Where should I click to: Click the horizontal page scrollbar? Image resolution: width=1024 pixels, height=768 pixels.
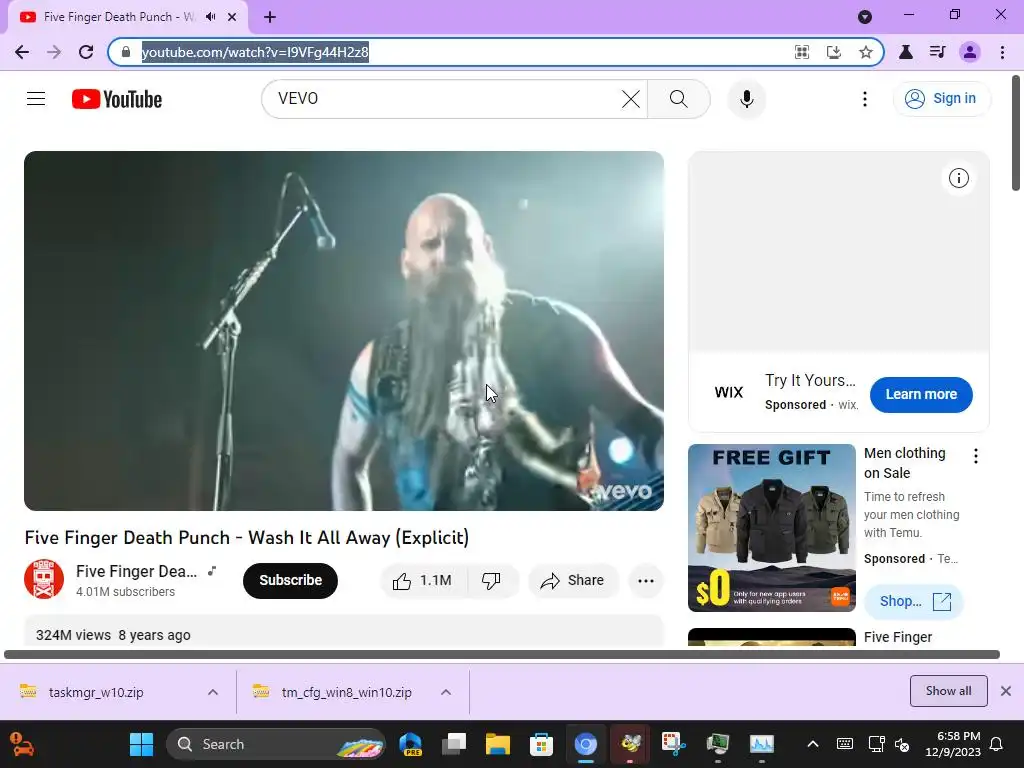502,654
